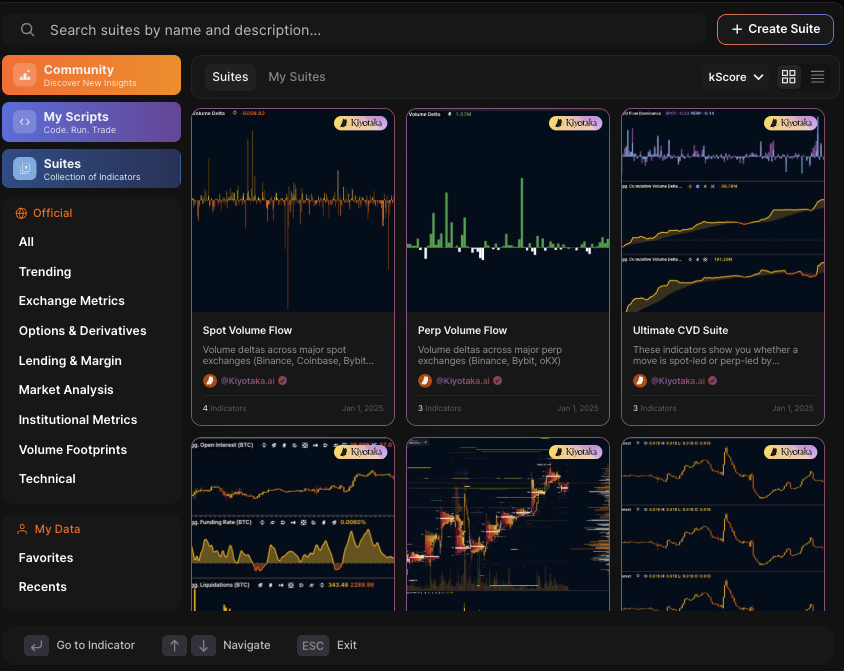Screen dimensions: 844x671
Task: Click the Create Suite button
Action: tap(775, 29)
